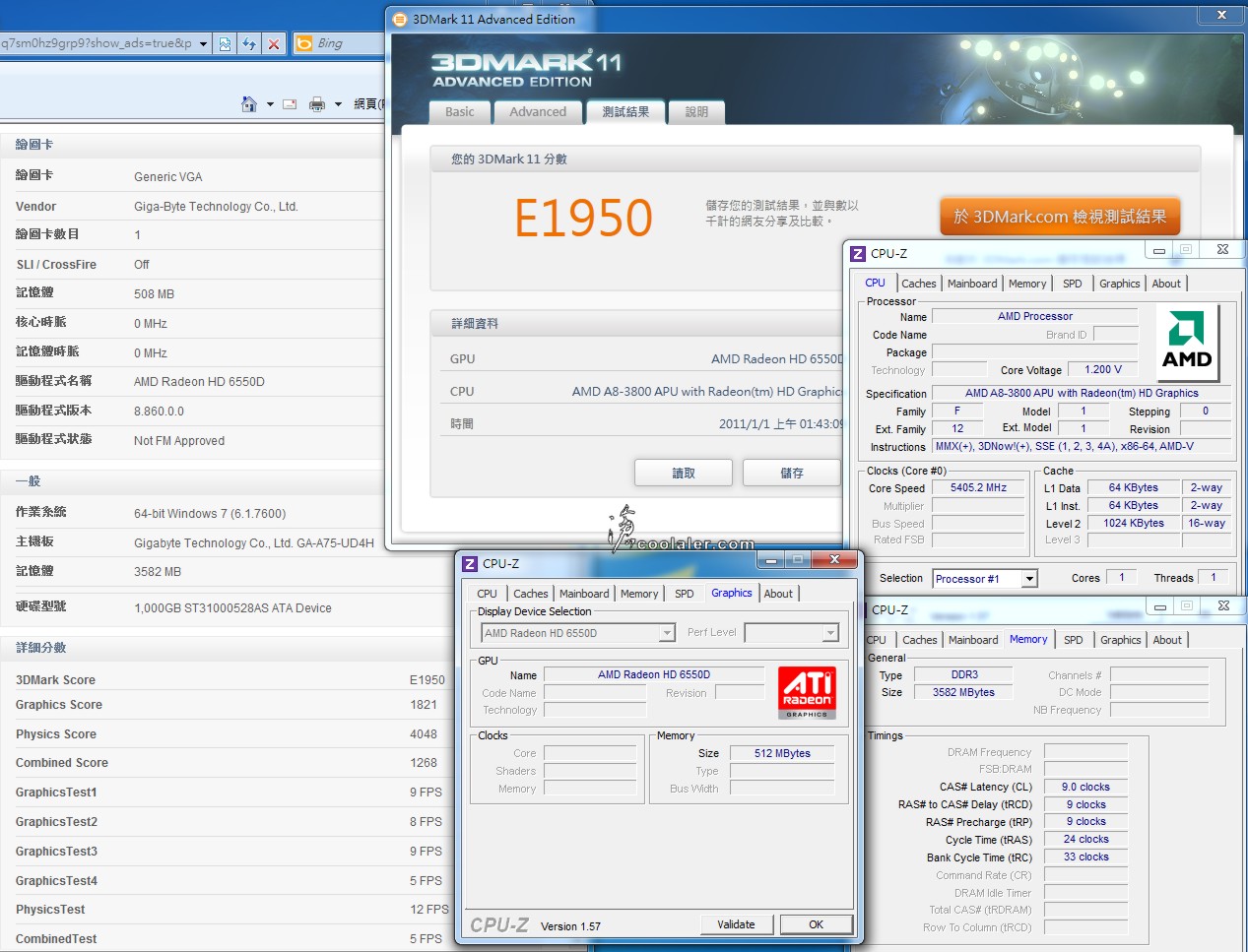This screenshot has height=952, width=1248.
Task: Switch to the Basic tab in 3DMark 11
Action: tap(459, 112)
